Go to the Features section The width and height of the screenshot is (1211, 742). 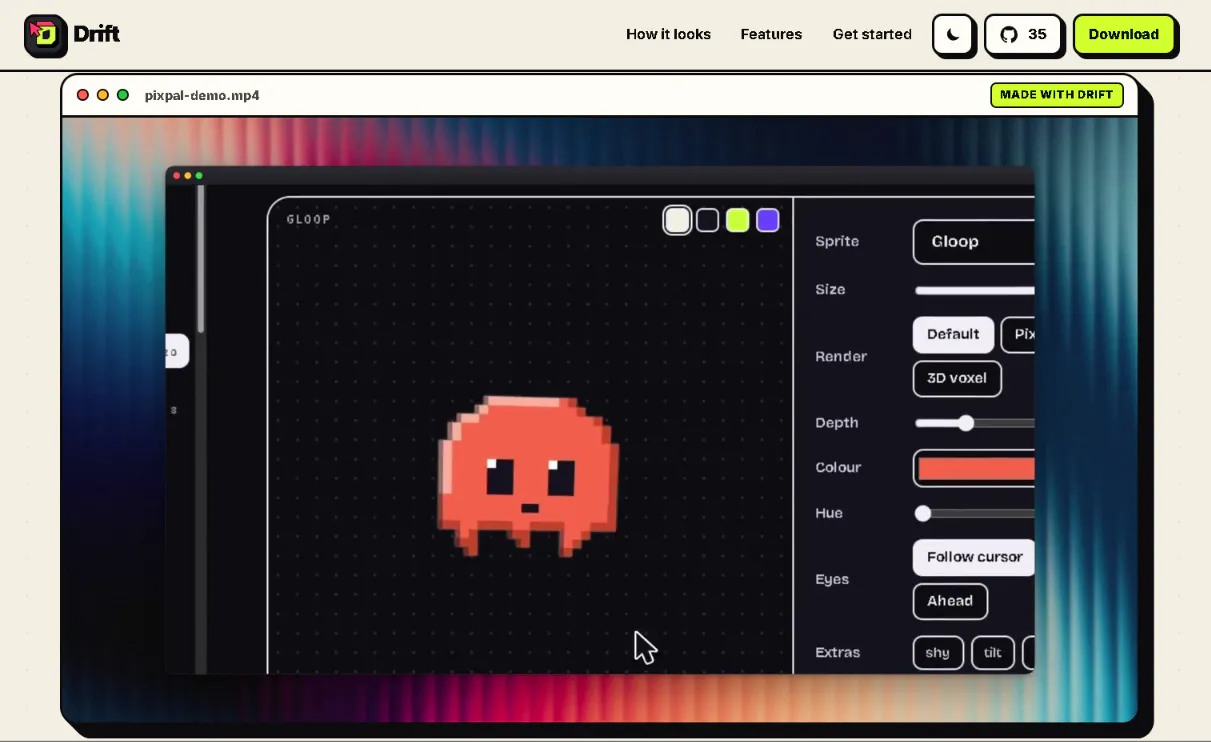(x=771, y=34)
